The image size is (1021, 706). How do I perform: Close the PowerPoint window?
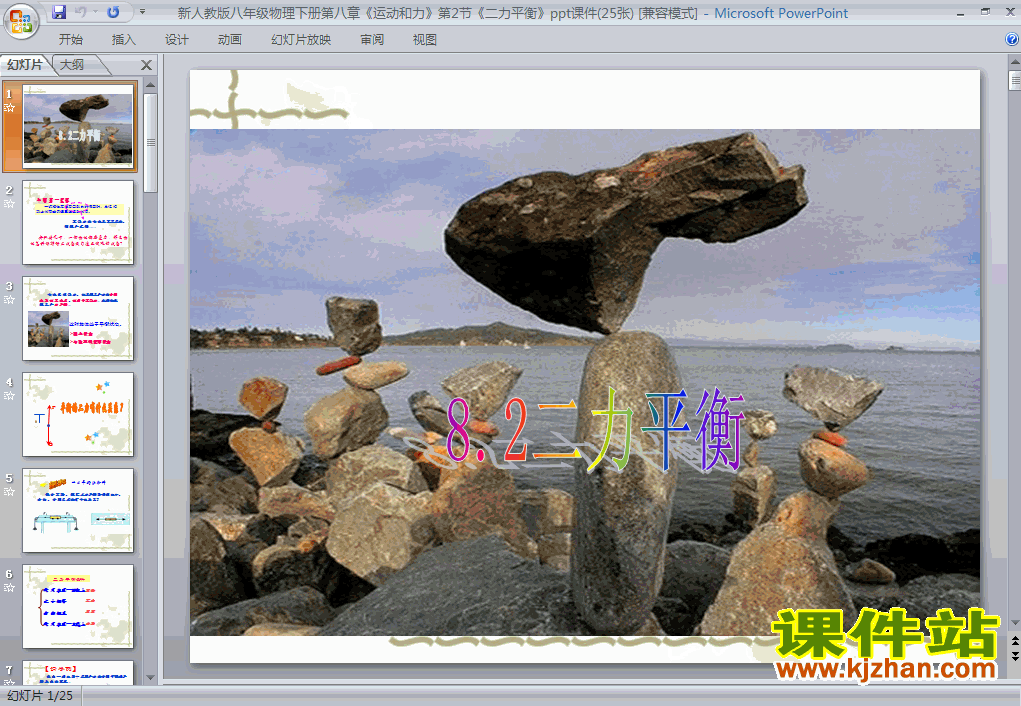[1010, 12]
